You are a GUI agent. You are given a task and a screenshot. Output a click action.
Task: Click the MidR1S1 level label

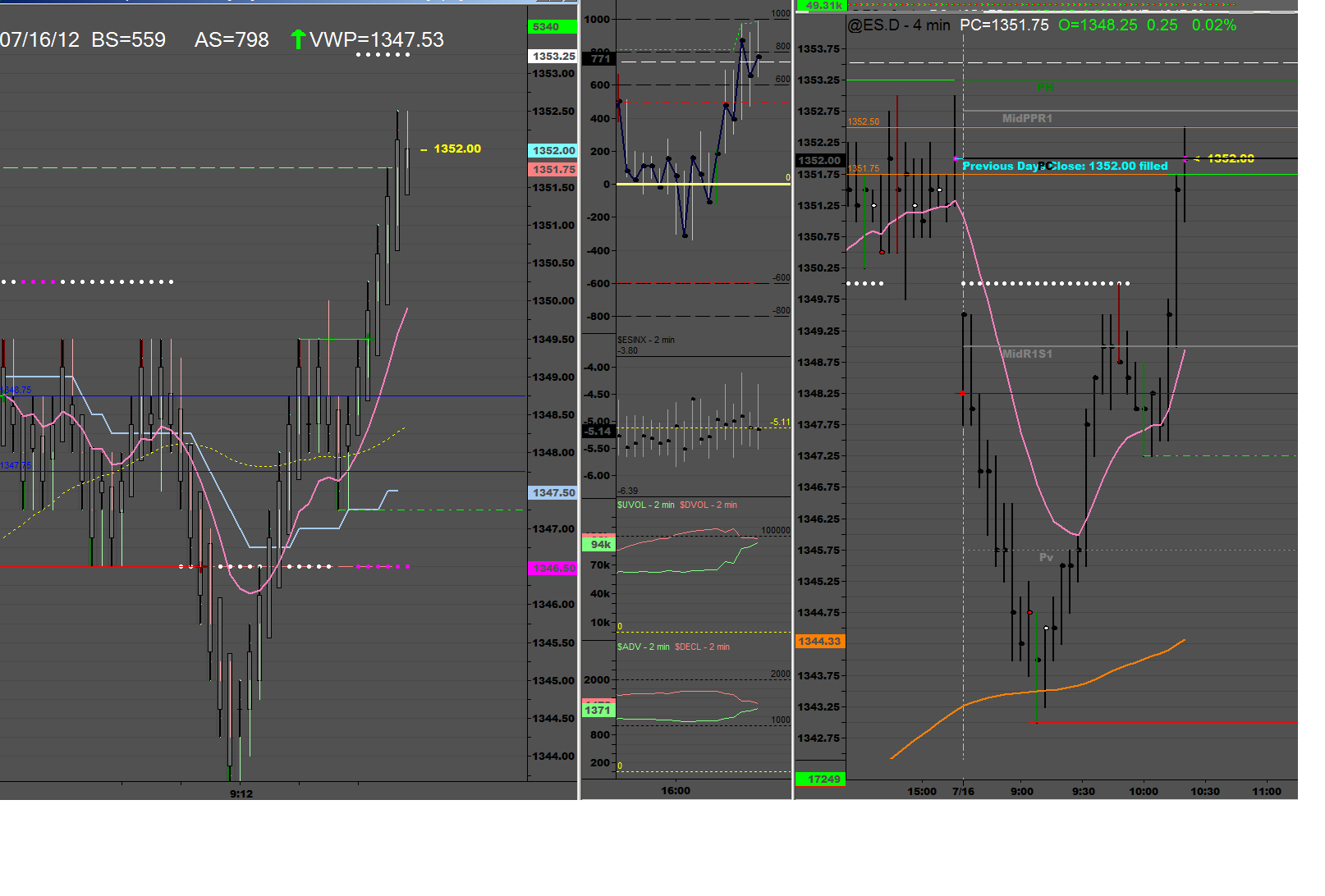coord(1027,354)
